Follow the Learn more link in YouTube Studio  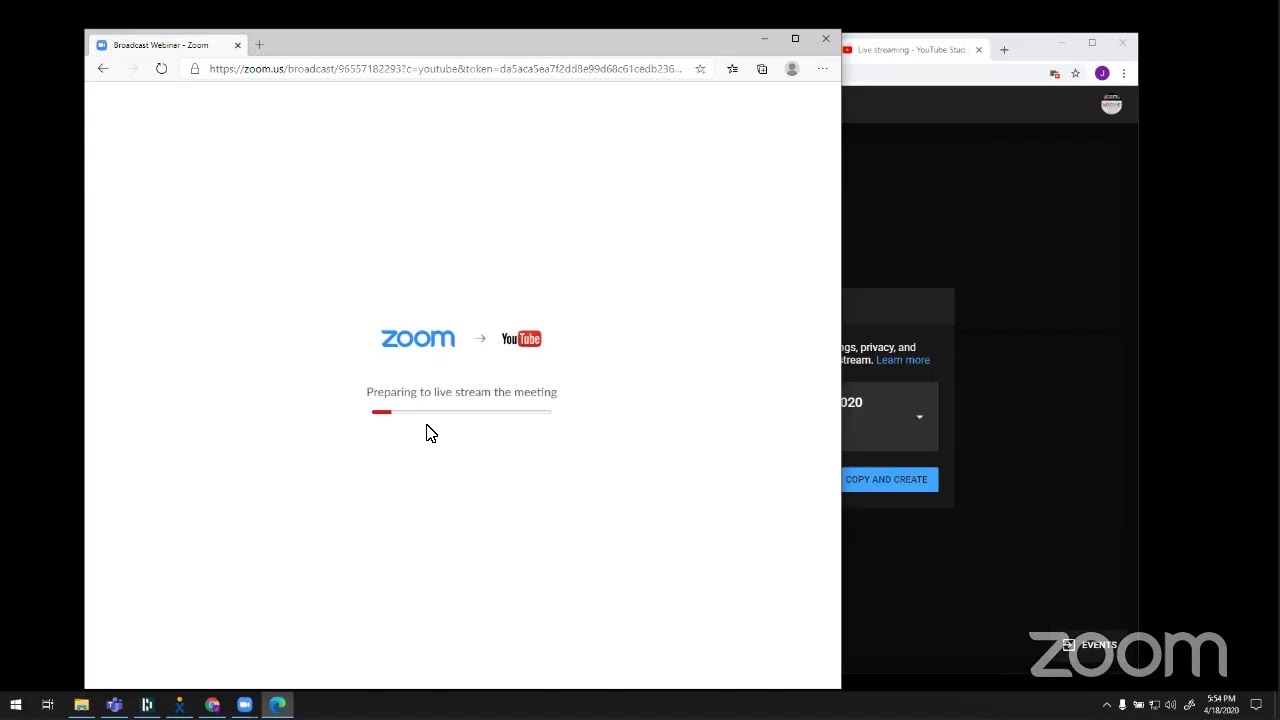pos(903,360)
